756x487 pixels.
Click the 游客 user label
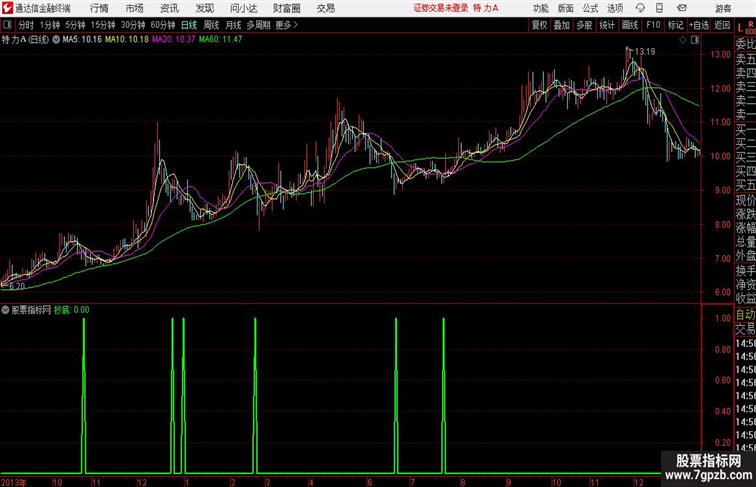(x=723, y=8)
